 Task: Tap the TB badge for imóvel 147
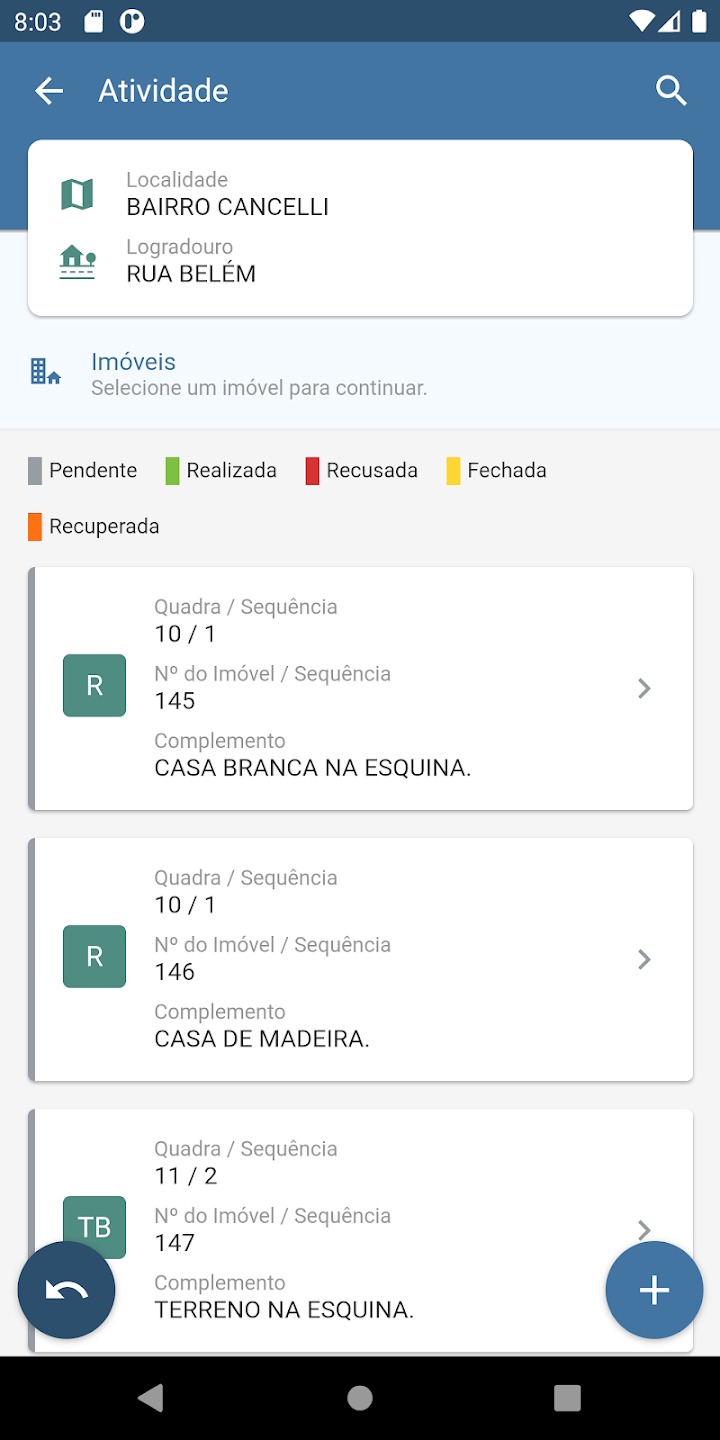point(94,1226)
